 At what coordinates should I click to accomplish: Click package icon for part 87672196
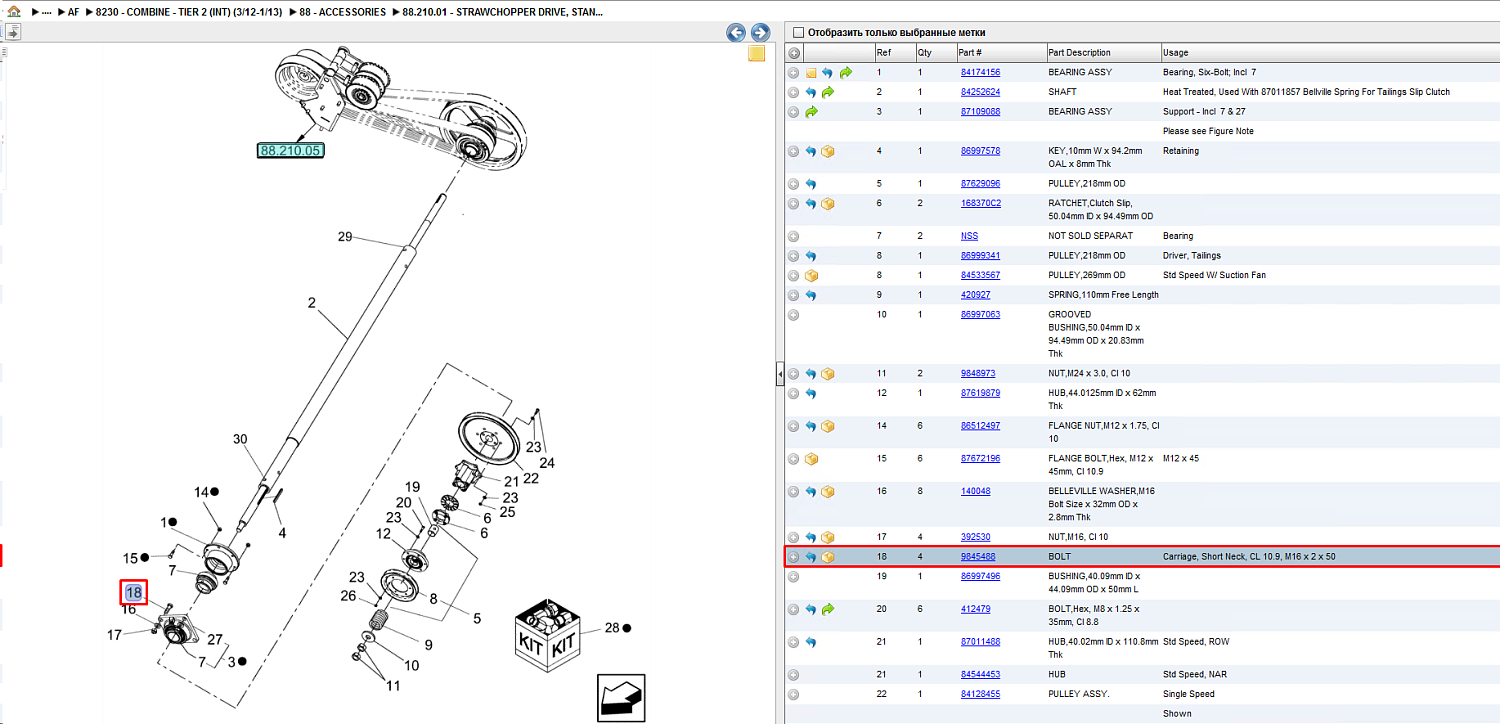811,459
